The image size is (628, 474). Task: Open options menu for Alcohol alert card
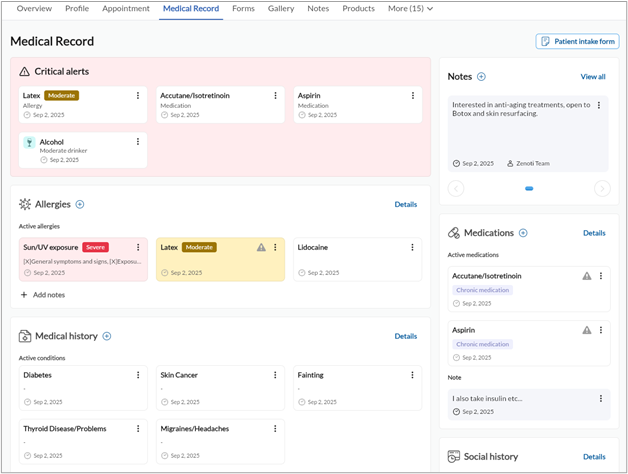coord(138,141)
